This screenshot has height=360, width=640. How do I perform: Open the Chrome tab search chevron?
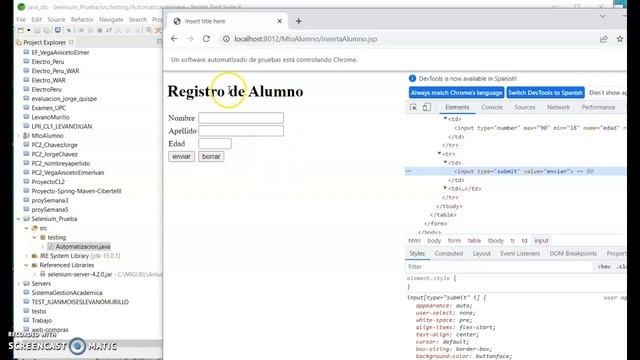602,16
